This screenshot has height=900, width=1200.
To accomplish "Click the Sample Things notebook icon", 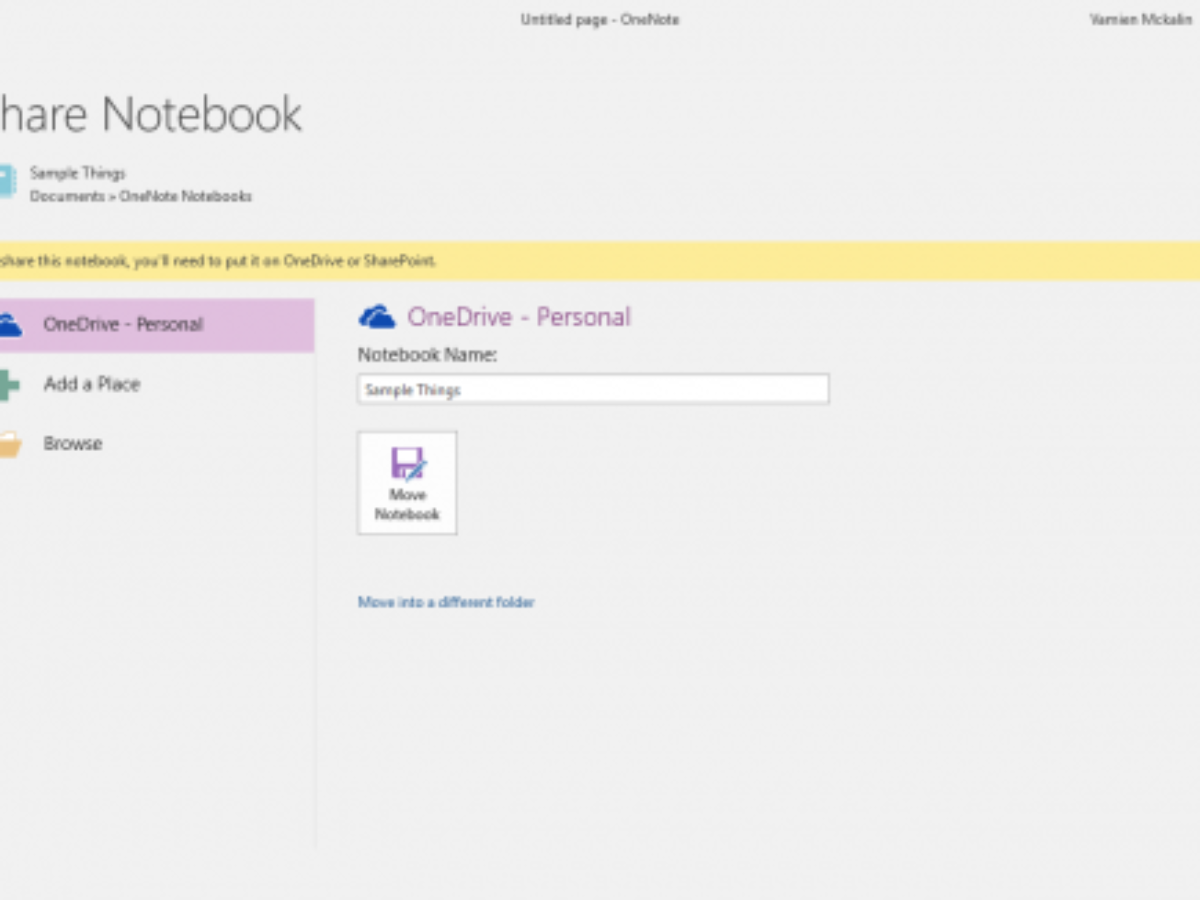I will [x=8, y=182].
